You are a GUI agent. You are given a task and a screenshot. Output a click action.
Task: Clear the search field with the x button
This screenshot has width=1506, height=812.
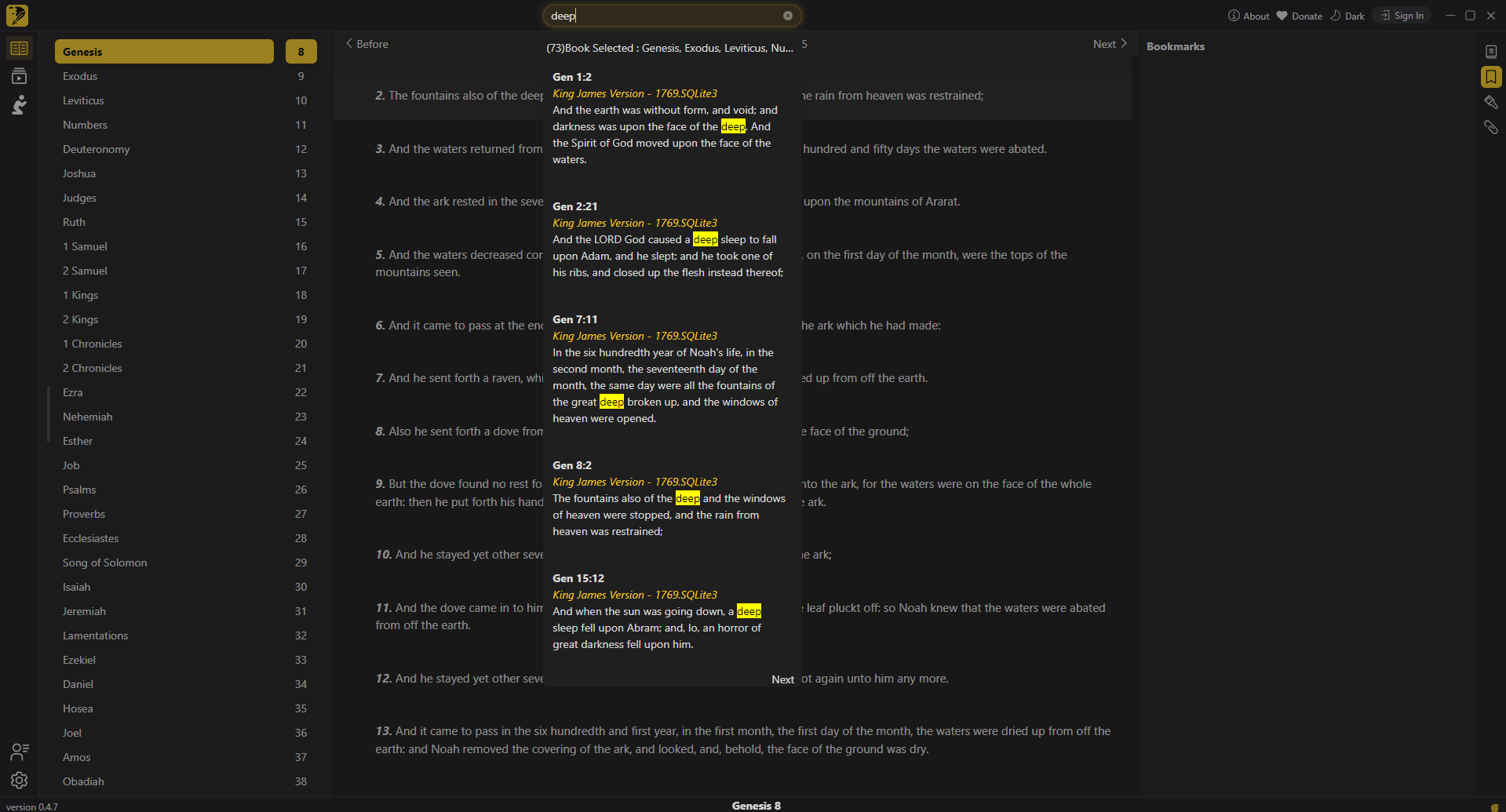[788, 15]
